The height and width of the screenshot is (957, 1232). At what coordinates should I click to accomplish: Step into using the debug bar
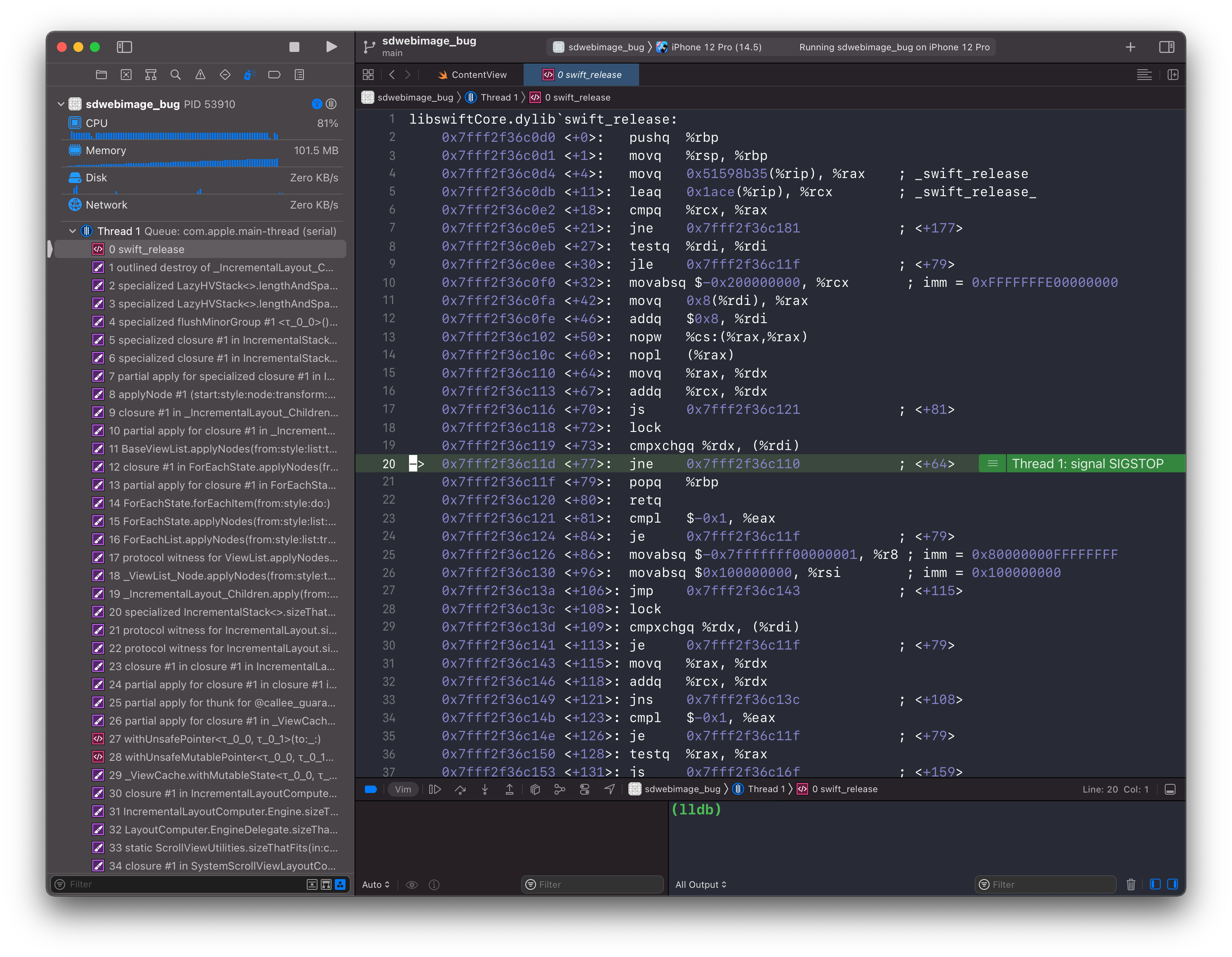(485, 789)
